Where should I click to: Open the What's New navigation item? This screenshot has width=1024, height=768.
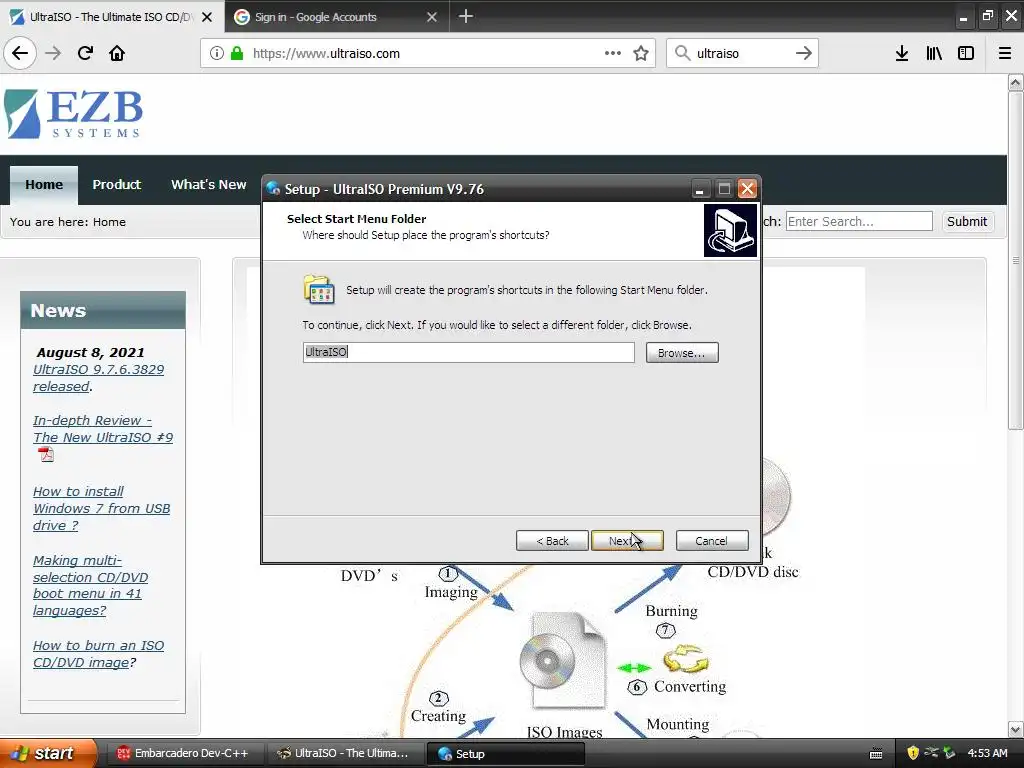[x=208, y=185]
